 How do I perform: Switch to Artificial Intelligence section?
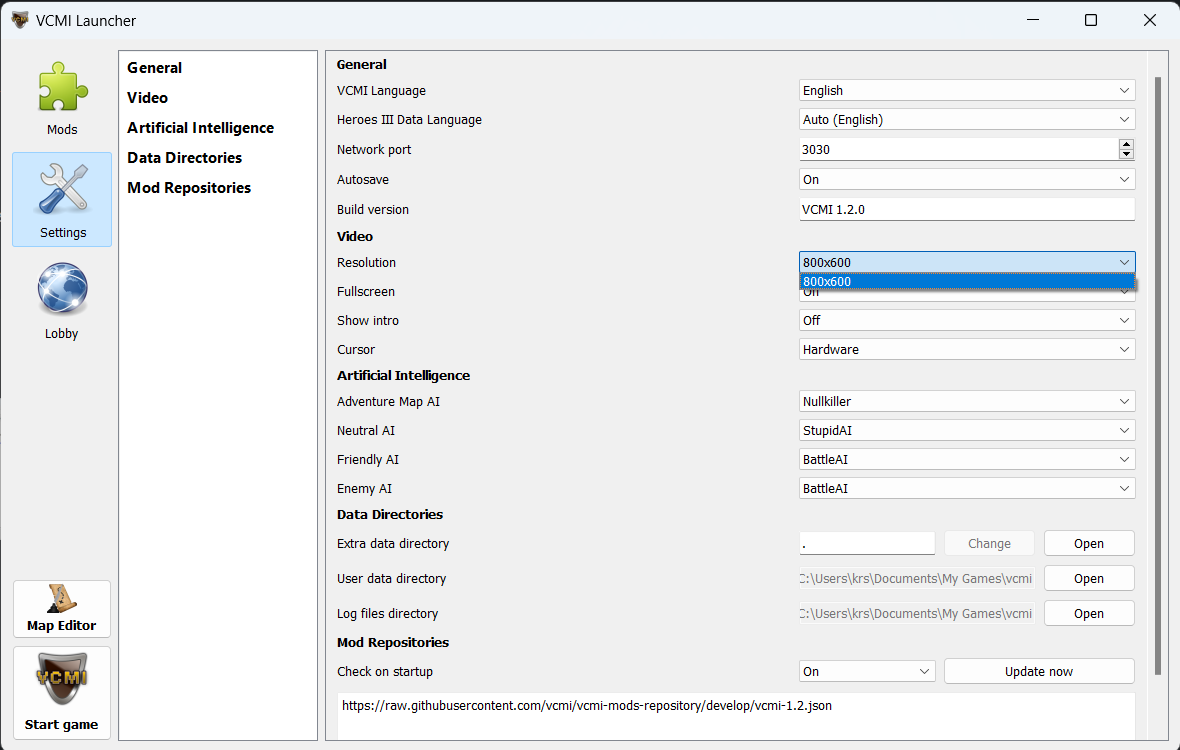(200, 127)
